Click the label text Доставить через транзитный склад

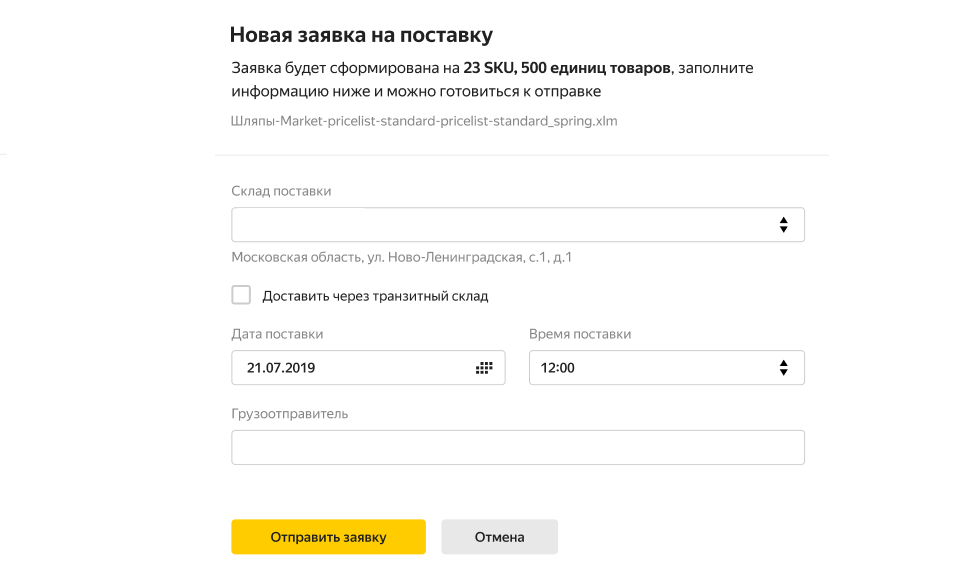[375, 296]
